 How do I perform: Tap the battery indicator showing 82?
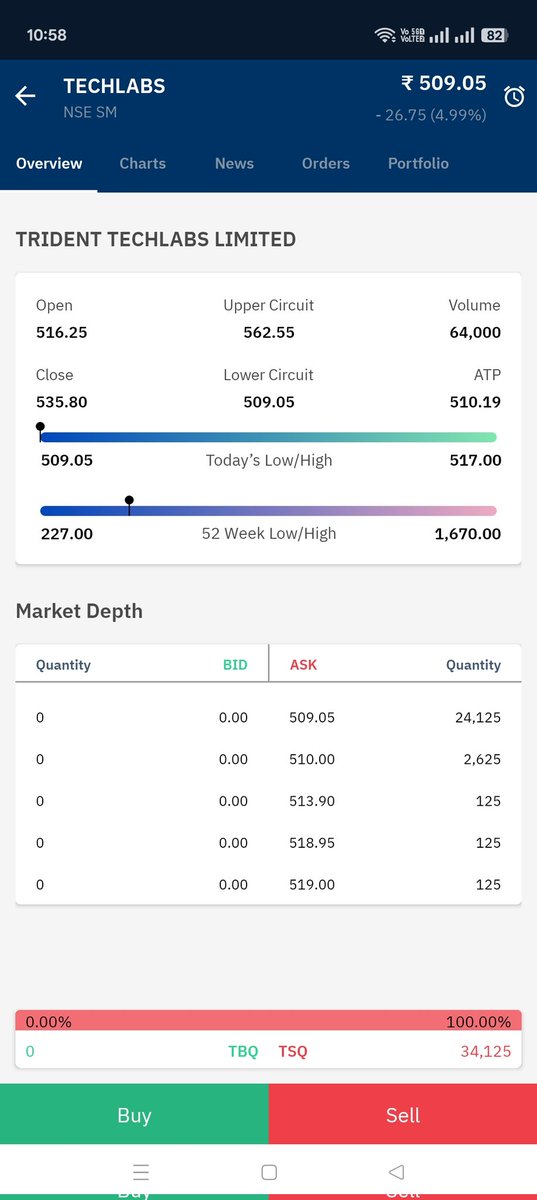pos(494,35)
